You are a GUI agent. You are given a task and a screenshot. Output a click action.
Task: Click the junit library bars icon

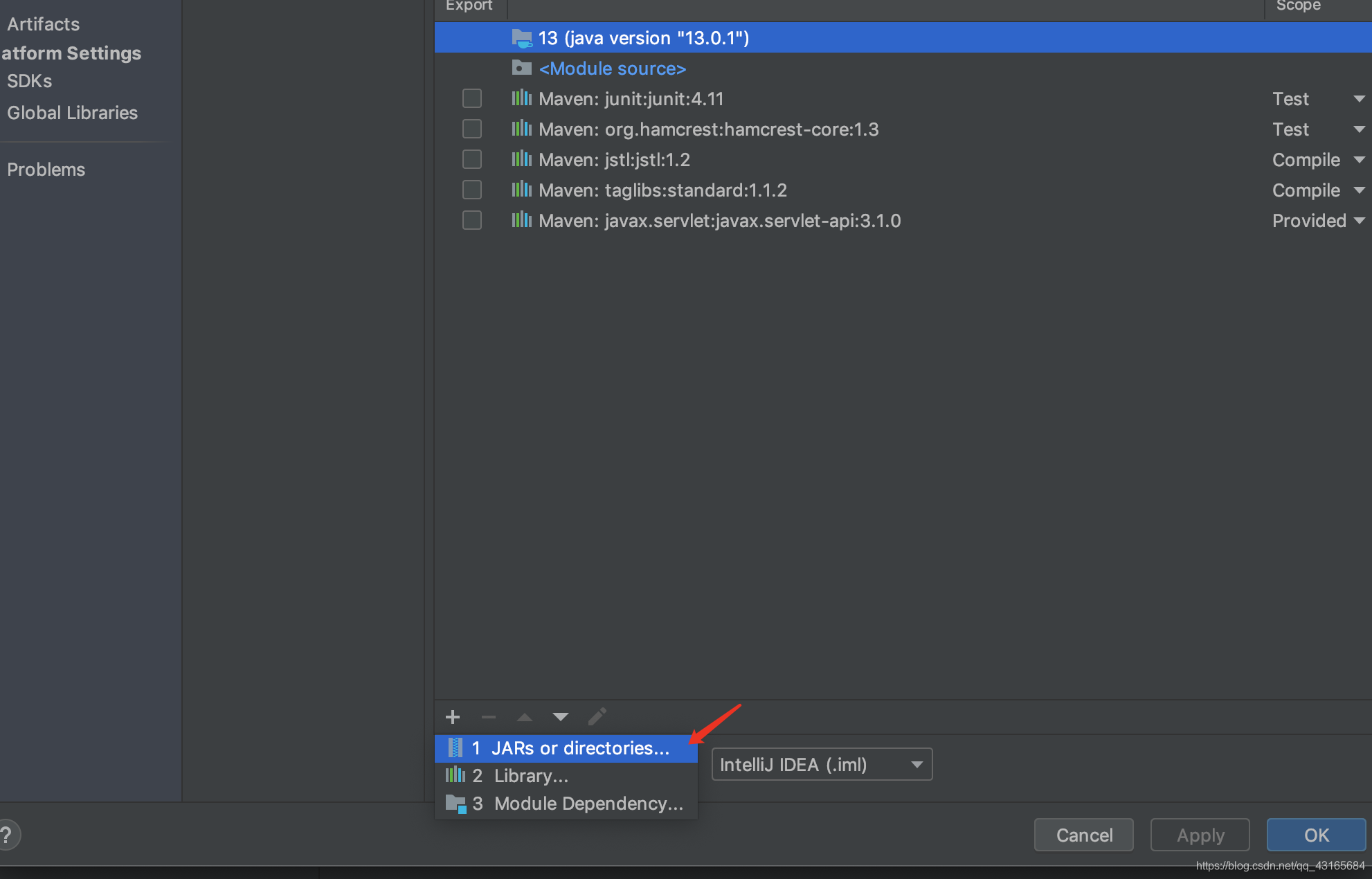(521, 98)
